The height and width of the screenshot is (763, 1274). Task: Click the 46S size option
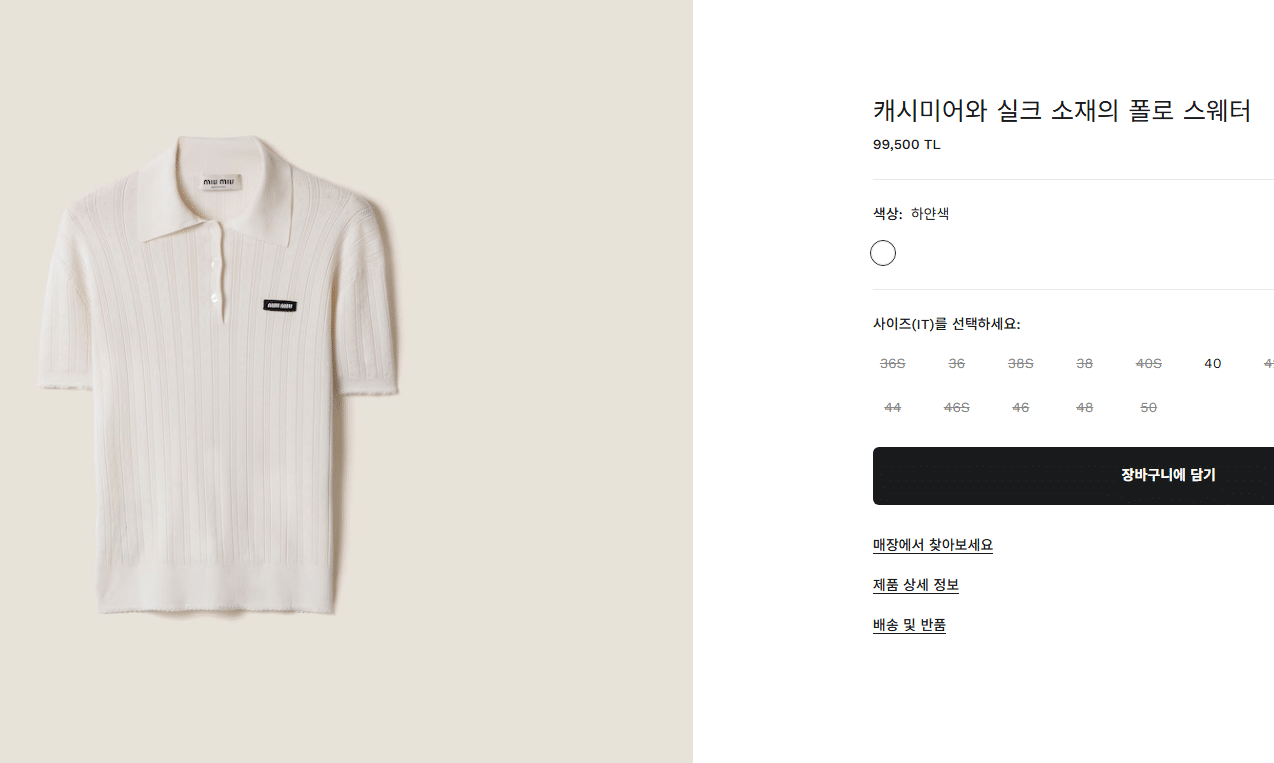click(x=956, y=408)
